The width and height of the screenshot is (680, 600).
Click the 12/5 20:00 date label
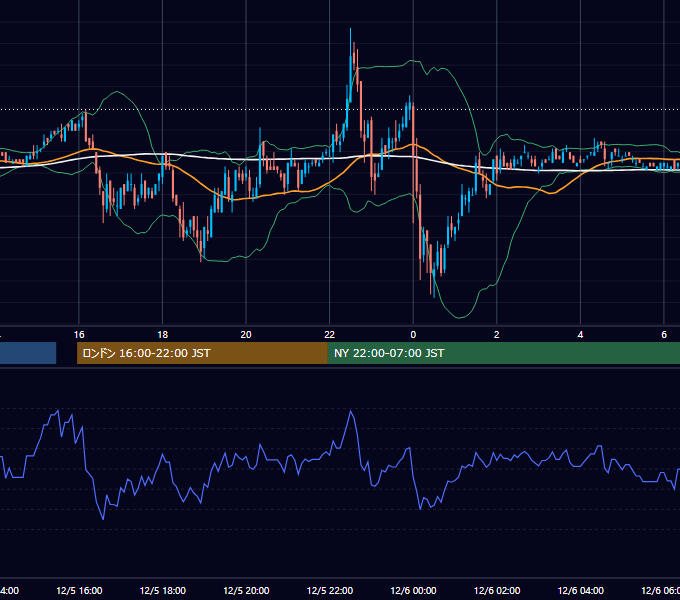point(246,591)
